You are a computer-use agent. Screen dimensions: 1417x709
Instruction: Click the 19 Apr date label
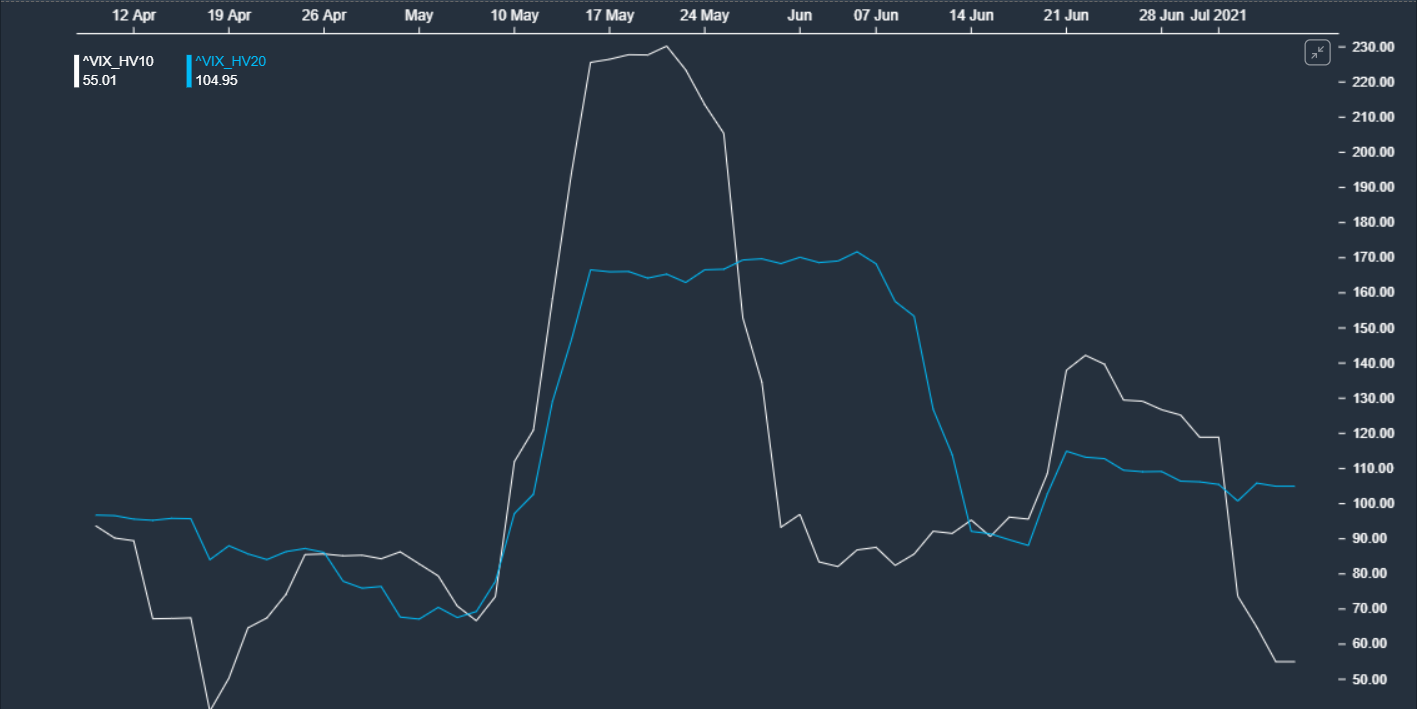pyautogui.click(x=229, y=16)
